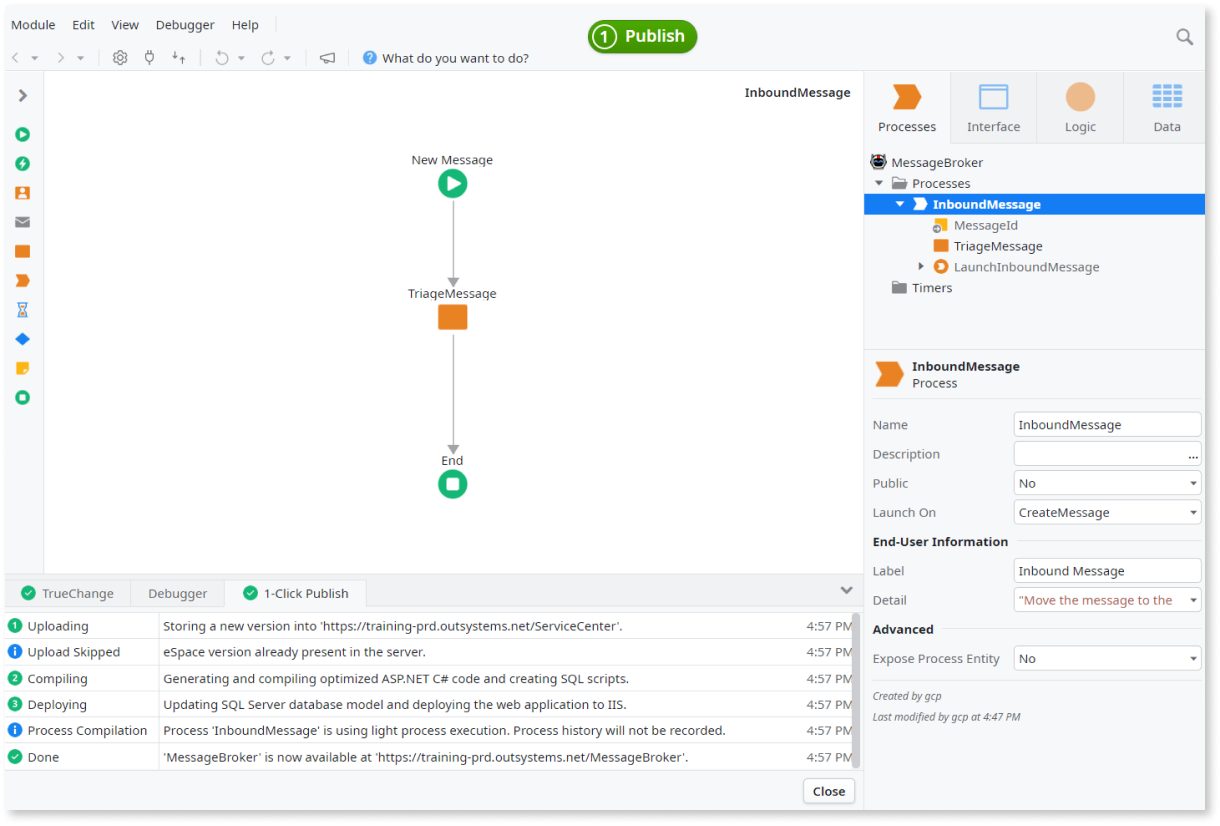Change the Launch On trigger dropdown
The width and height of the screenshot is (1220, 826).
point(1193,512)
